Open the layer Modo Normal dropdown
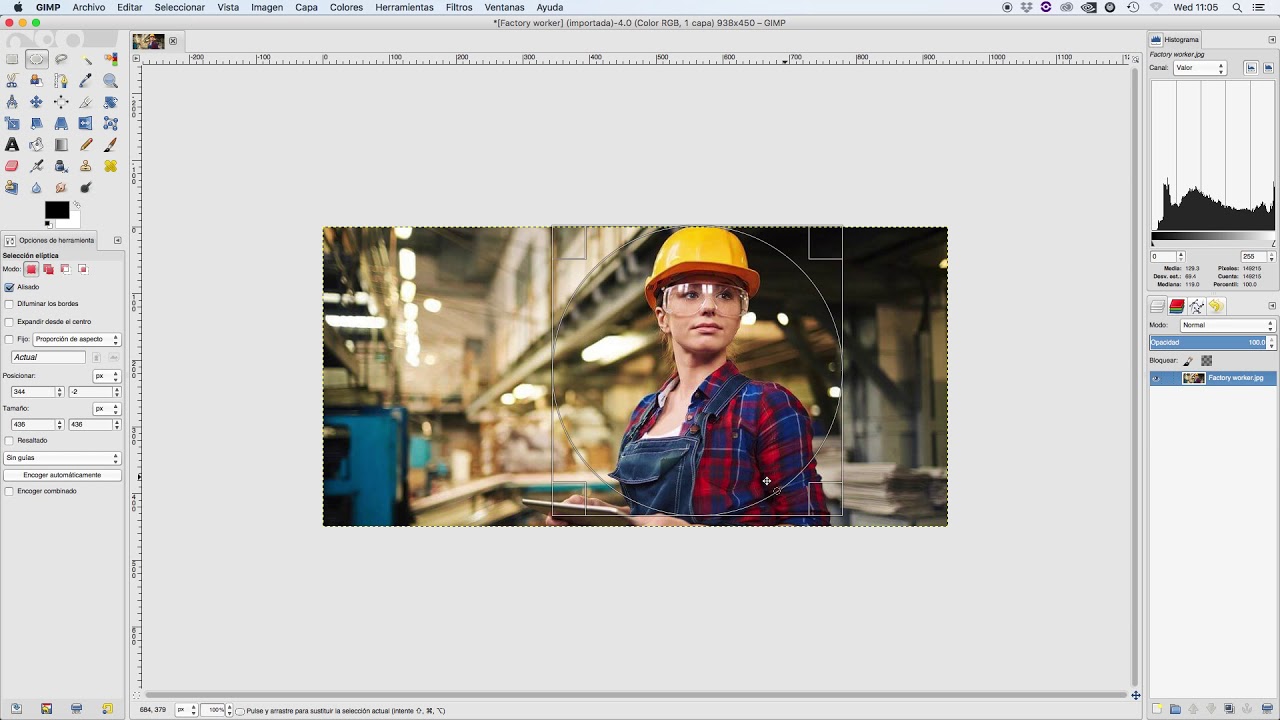Image resolution: width=1280 pixels, height=720 pixels. (x=1228, y=325)
